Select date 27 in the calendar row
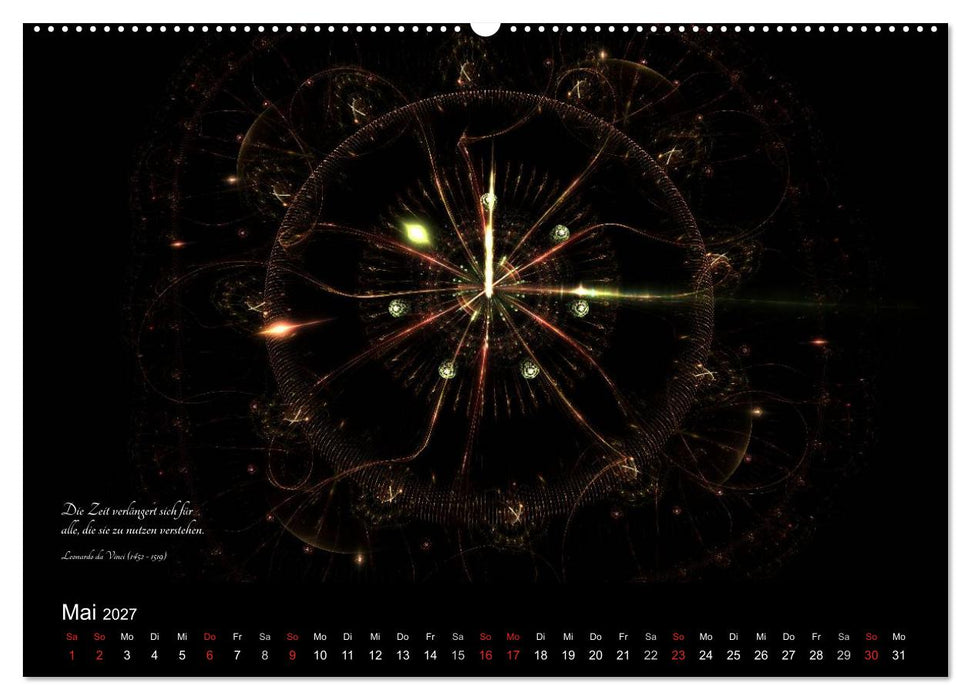971x700 pixels. [x=788, y=655]
